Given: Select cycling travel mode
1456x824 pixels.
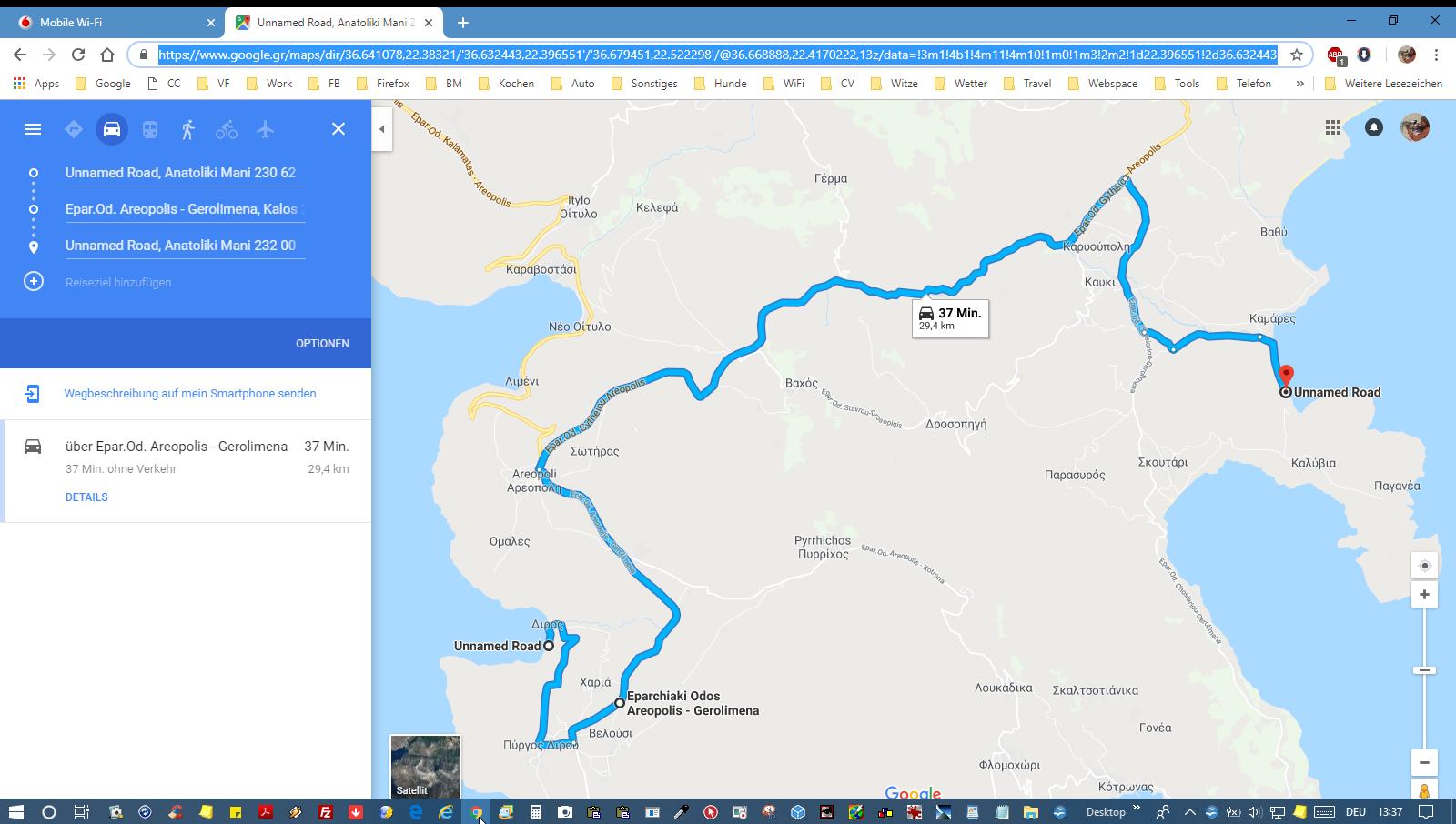Looking at the screenshot, I should (x=227, y=129).
